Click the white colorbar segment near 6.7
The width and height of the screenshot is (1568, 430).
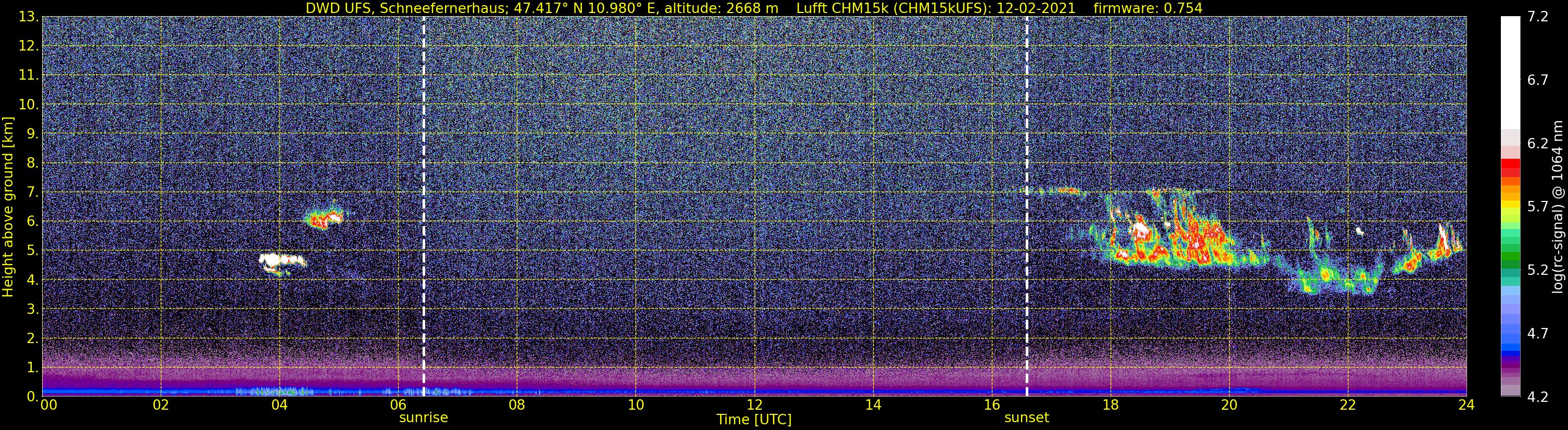pyautogui.click(x=1510, y=73)
